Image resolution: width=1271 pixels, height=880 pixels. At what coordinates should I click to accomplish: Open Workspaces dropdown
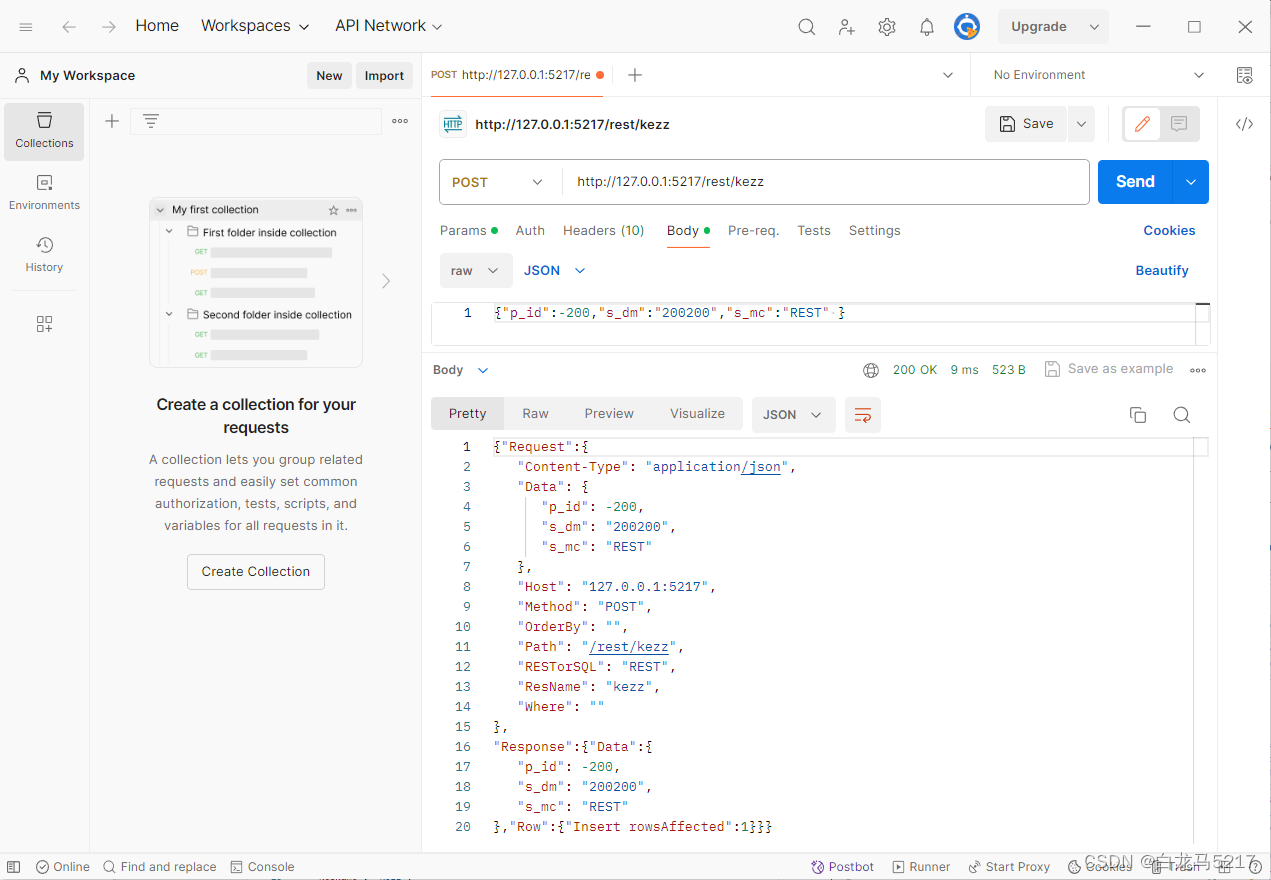pyautogui.click(x=255, y=26)
